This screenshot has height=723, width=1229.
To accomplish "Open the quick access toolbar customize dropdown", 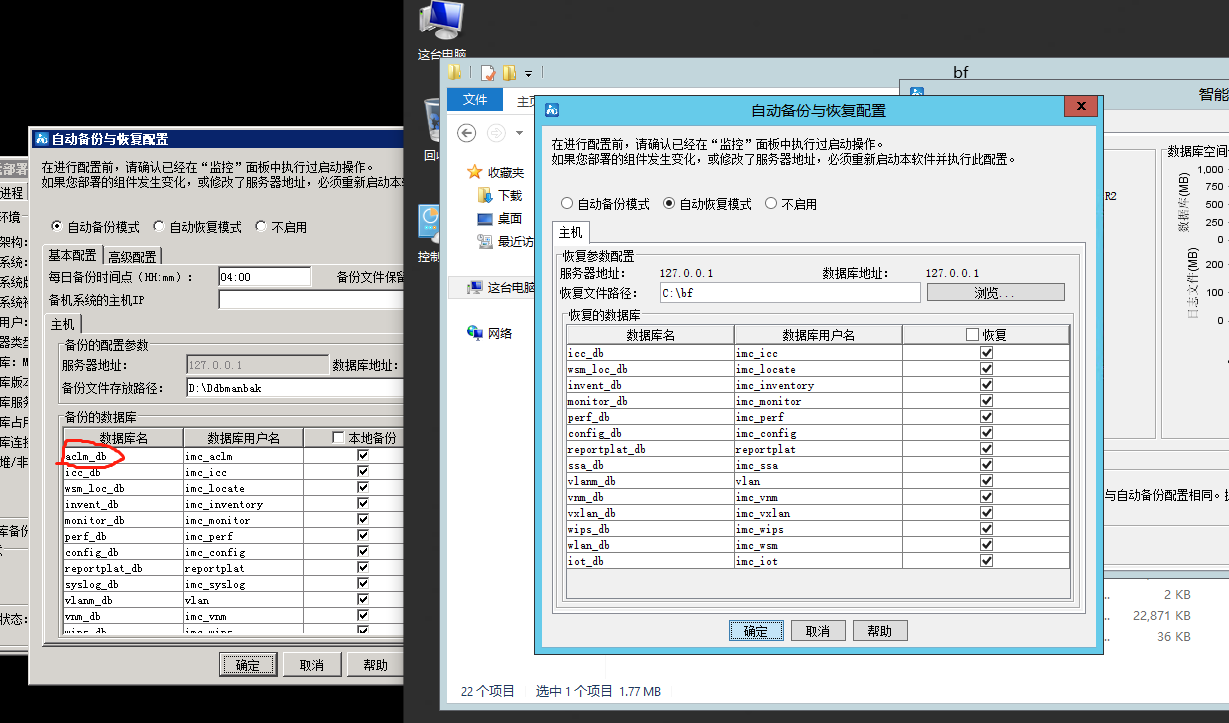I will click(x=528, y=73).
